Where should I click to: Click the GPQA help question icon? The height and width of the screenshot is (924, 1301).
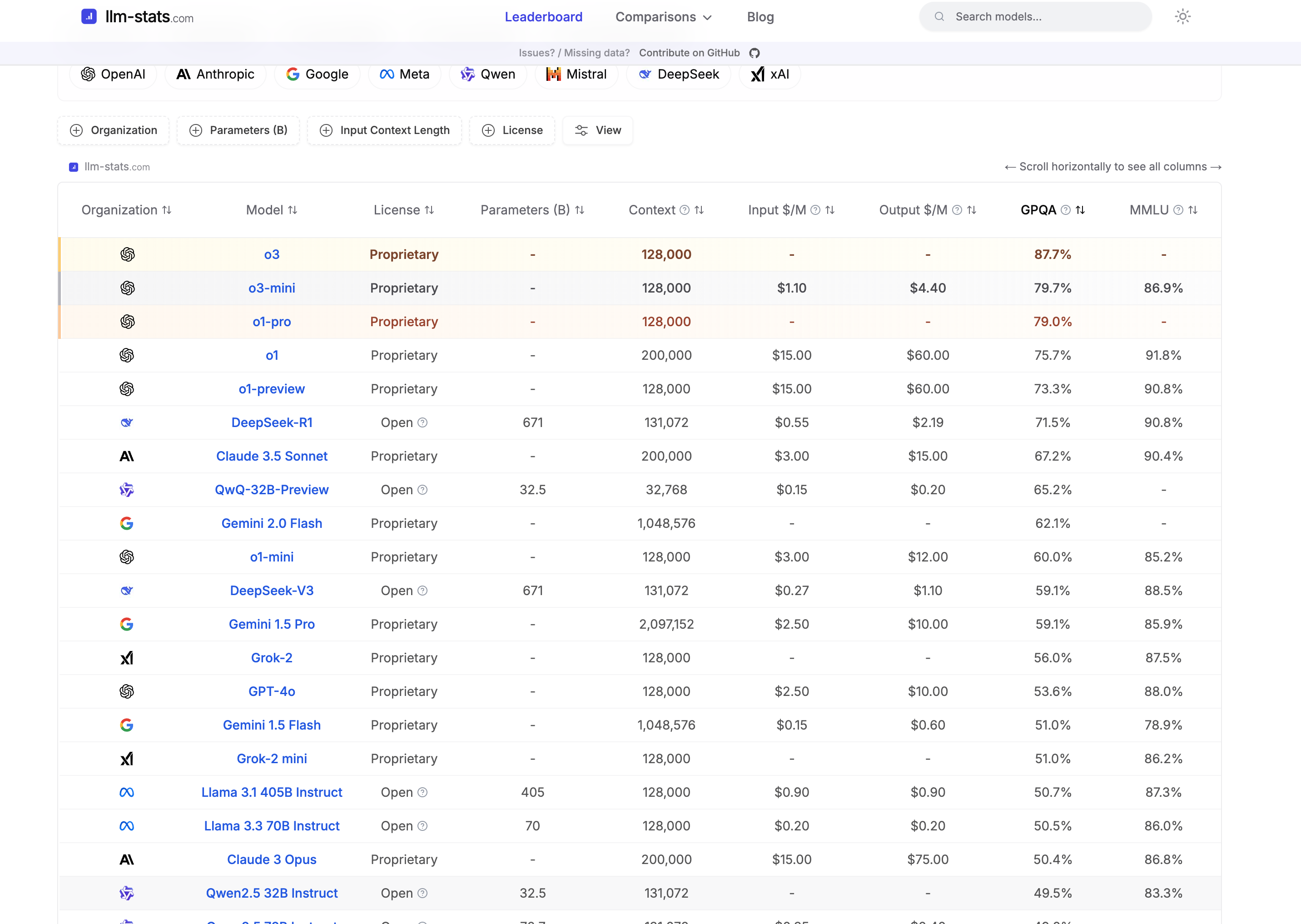point(1066,210)
